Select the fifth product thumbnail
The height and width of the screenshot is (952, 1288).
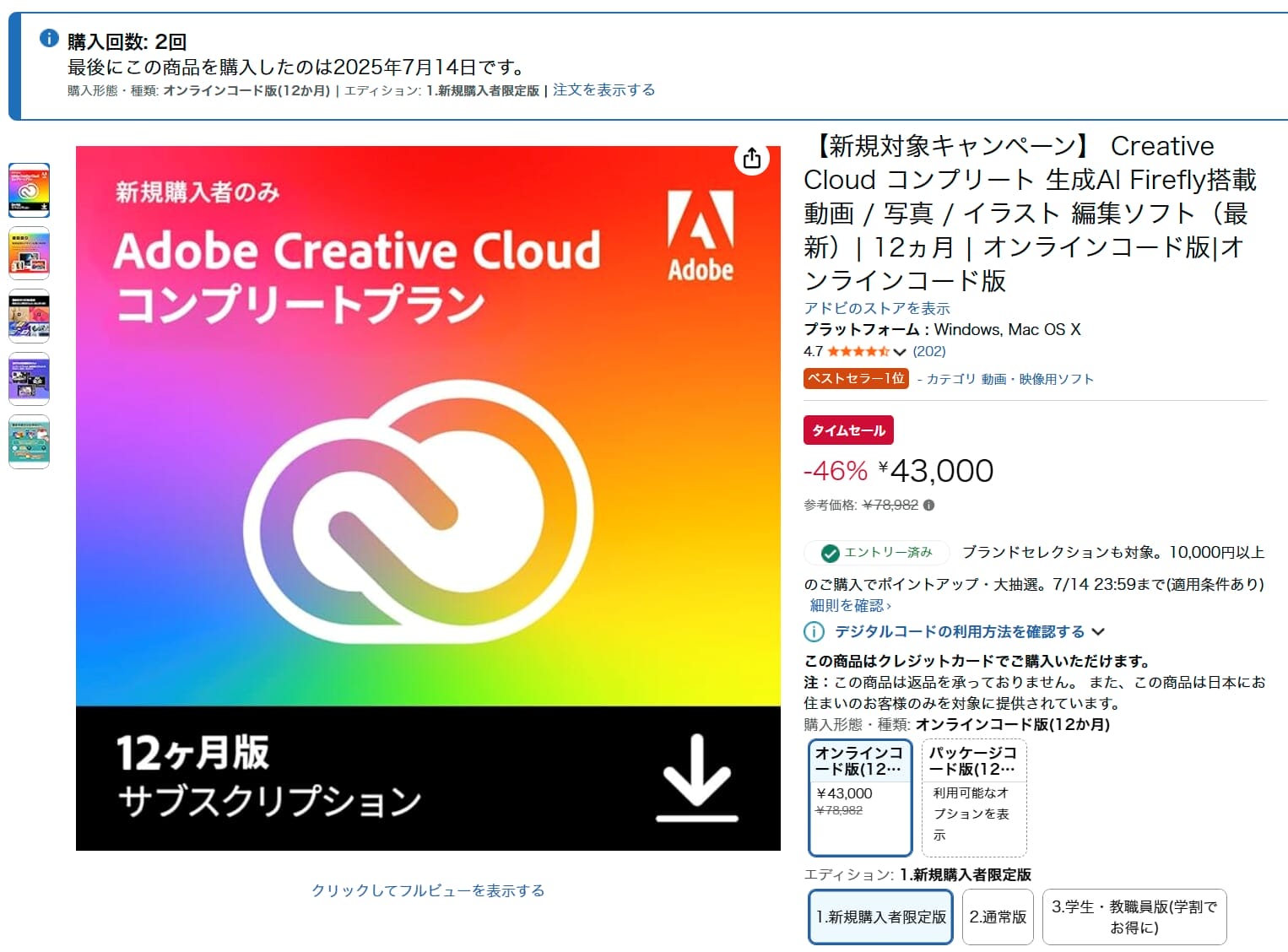click(29, 441)
